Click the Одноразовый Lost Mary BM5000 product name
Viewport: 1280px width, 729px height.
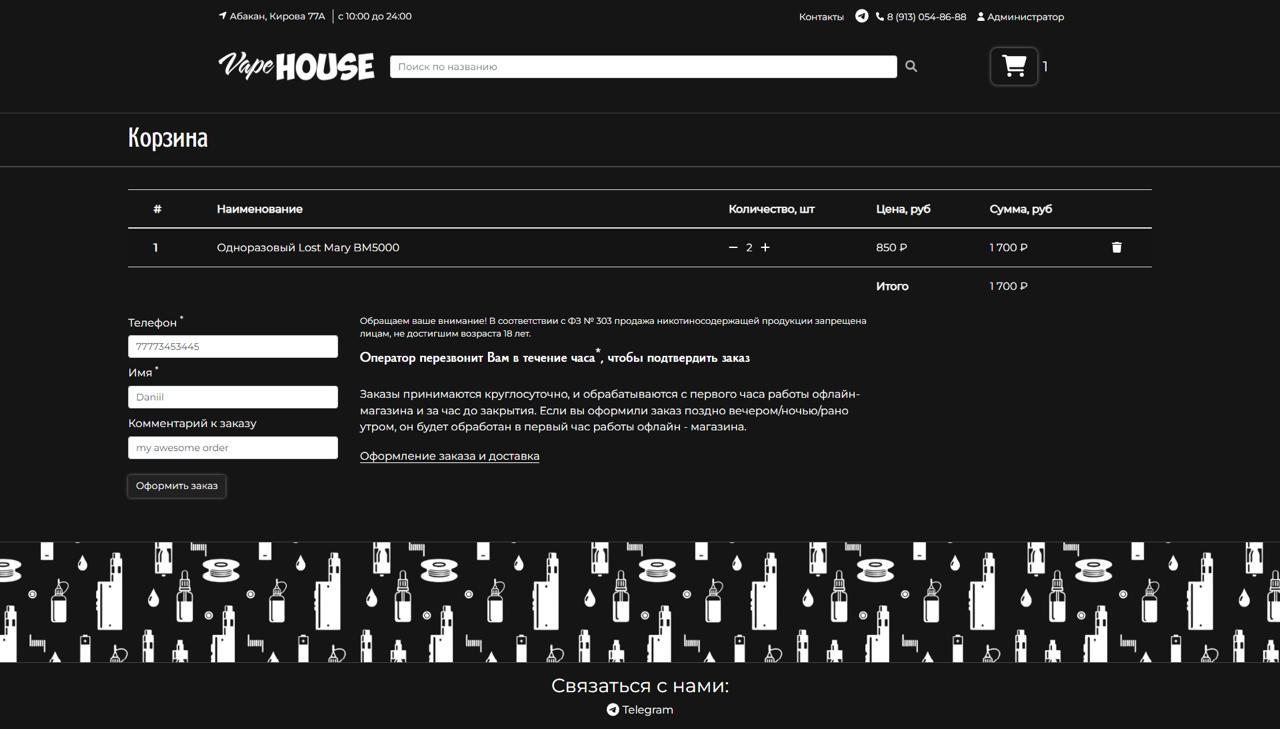click(x=308, y=246)
